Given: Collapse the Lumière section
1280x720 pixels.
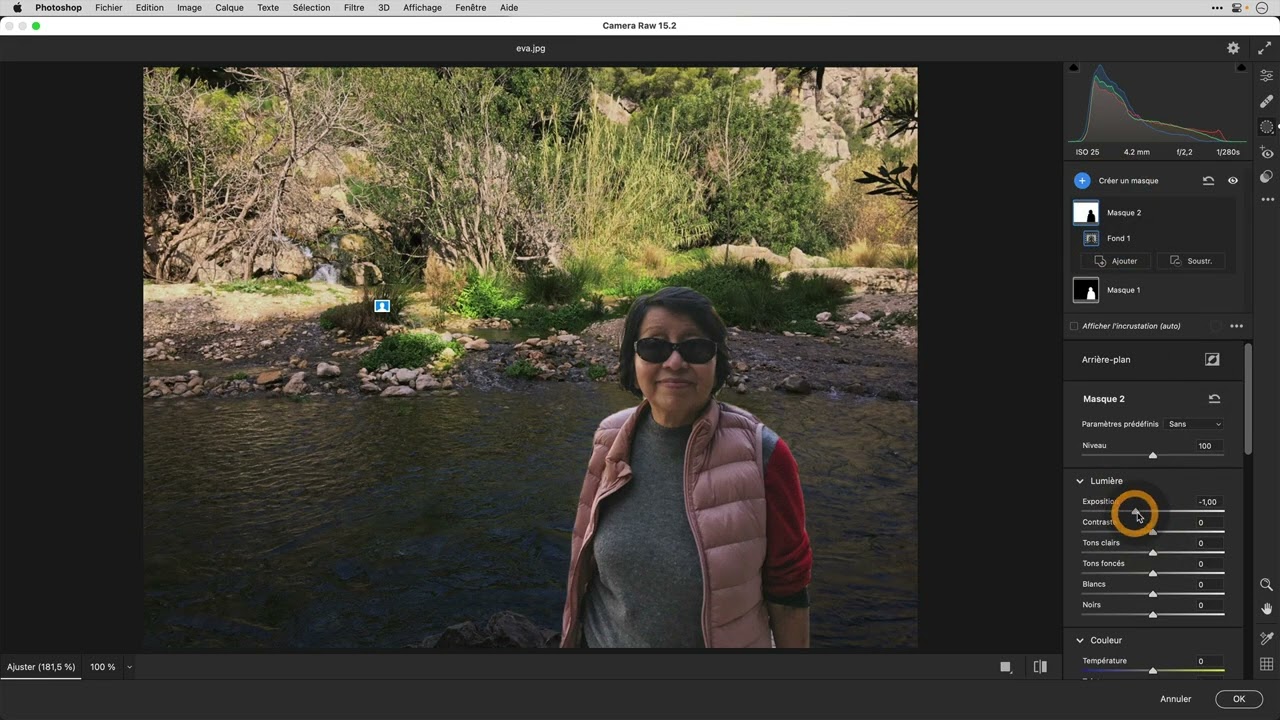Looking at the screenshot, I should [1080, 481].
